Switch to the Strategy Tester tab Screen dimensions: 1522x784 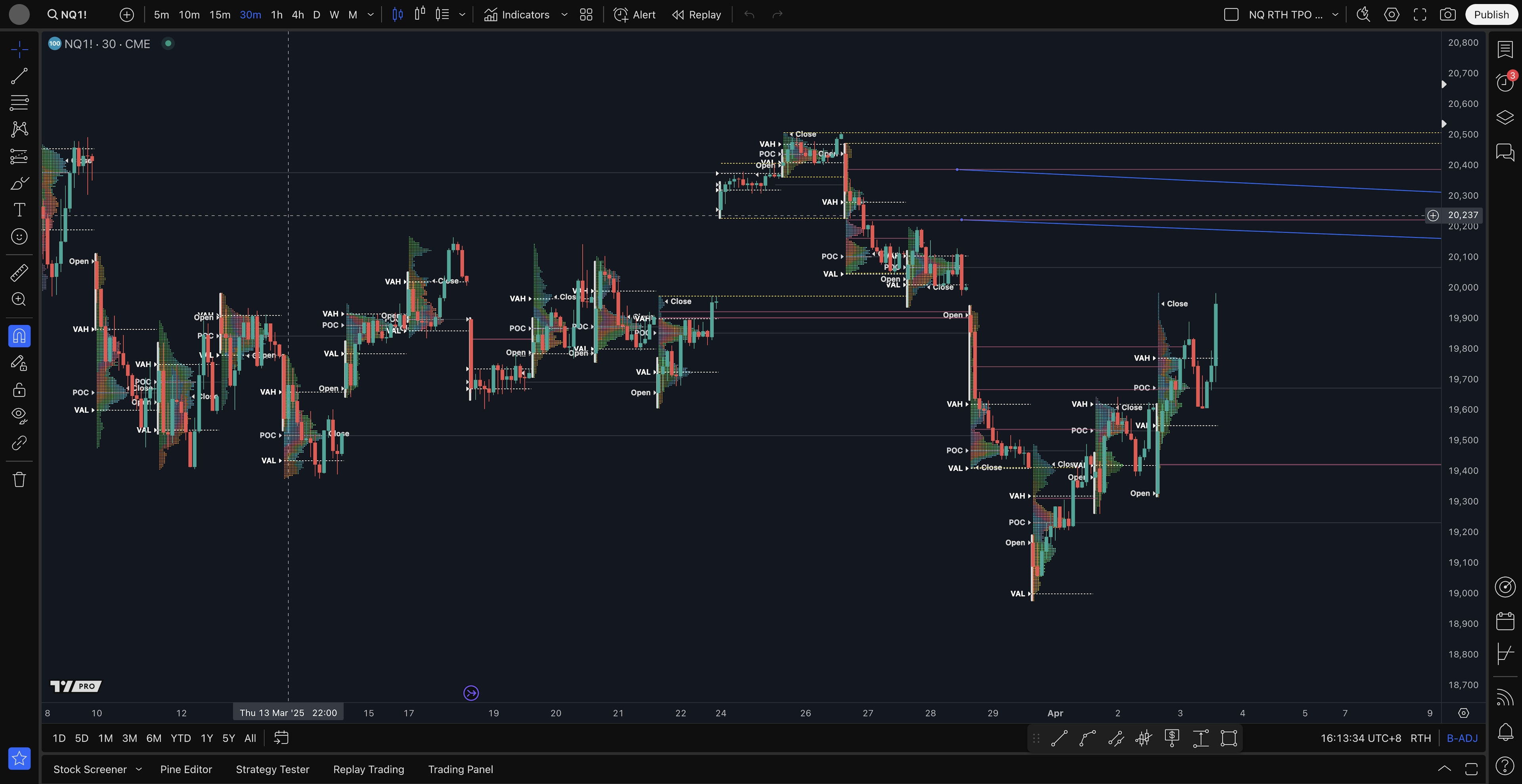tap(272, 769)
